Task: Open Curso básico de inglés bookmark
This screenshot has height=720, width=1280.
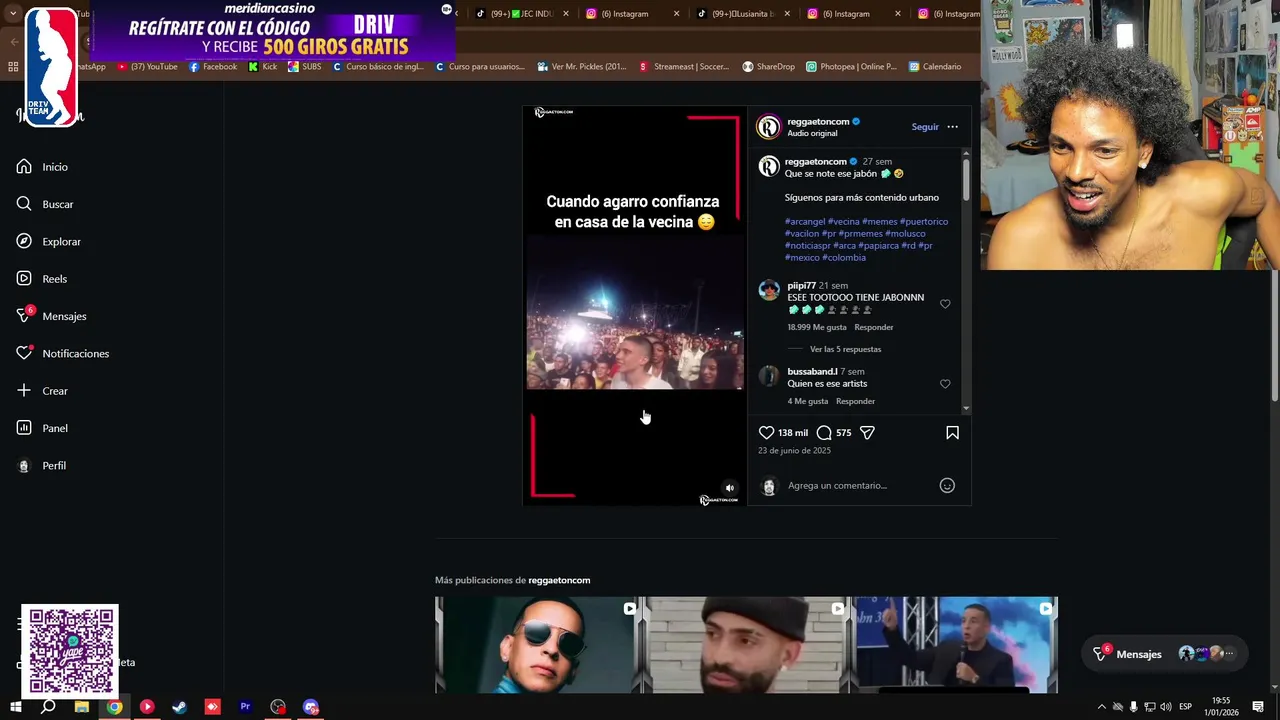Action: [378, 67]
